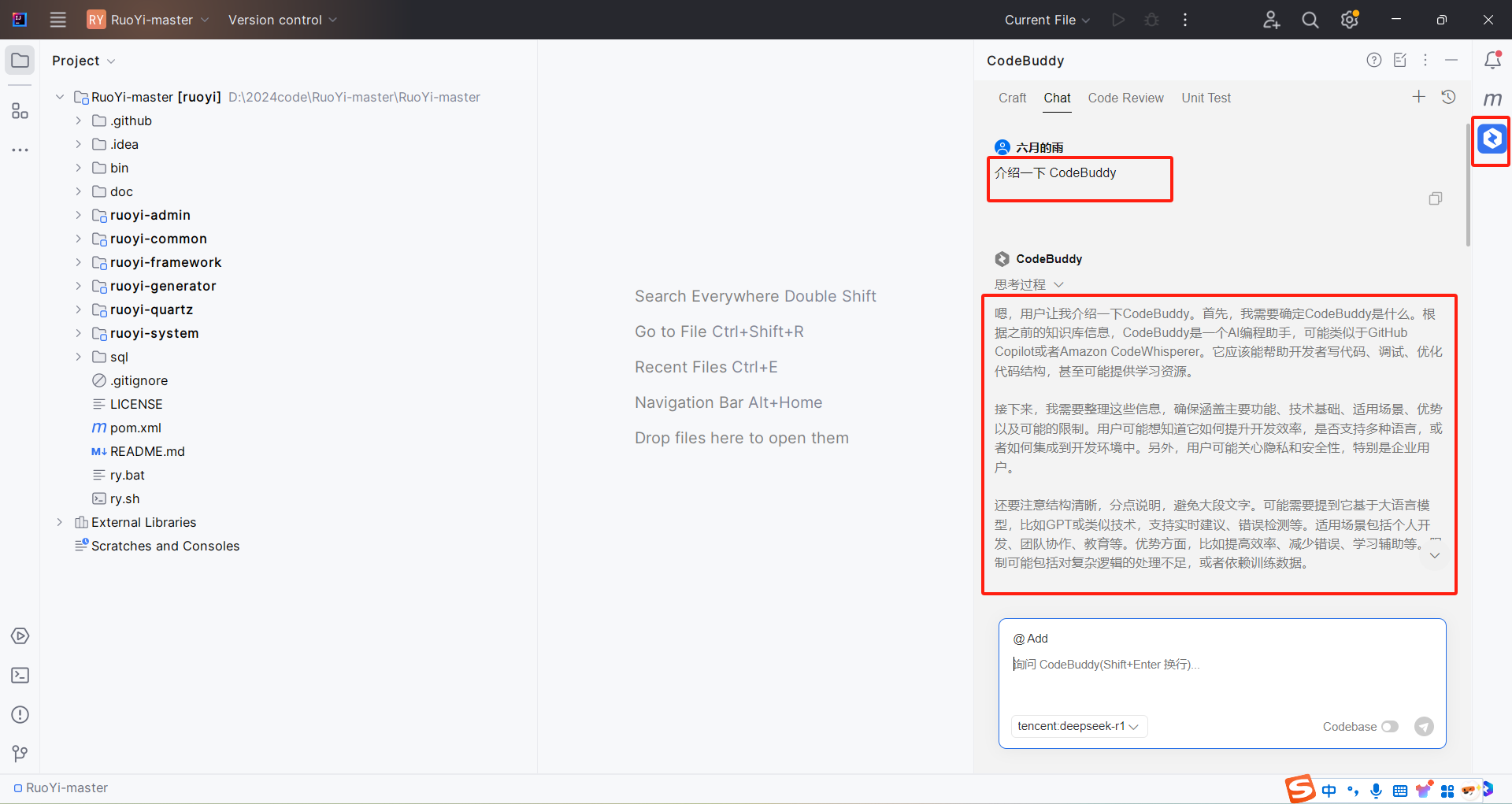Open the Project tool window folder icon
This screenshot has width=1512, height=804.
click(x=20, y=61)
